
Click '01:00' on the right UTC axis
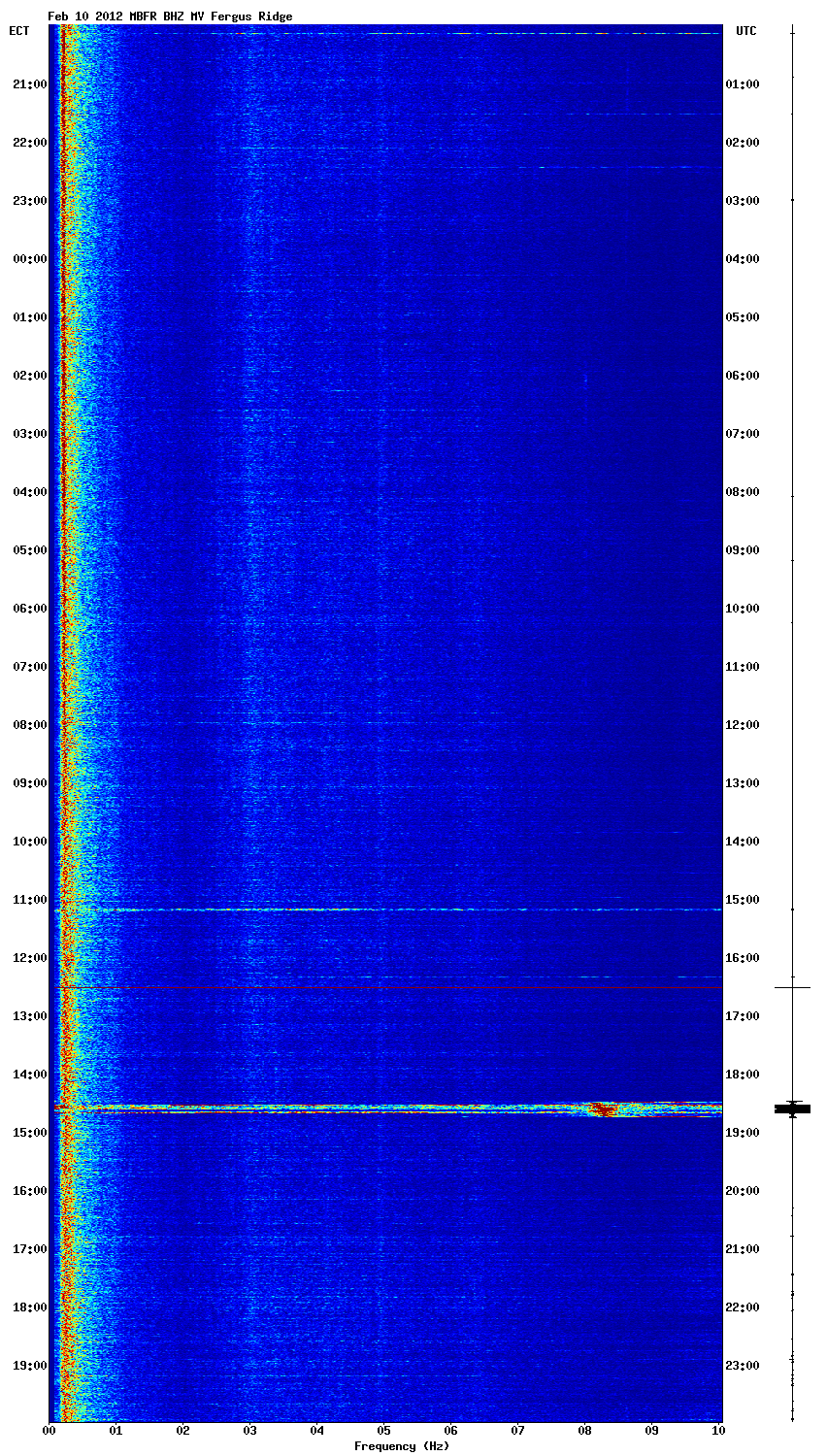743,84
